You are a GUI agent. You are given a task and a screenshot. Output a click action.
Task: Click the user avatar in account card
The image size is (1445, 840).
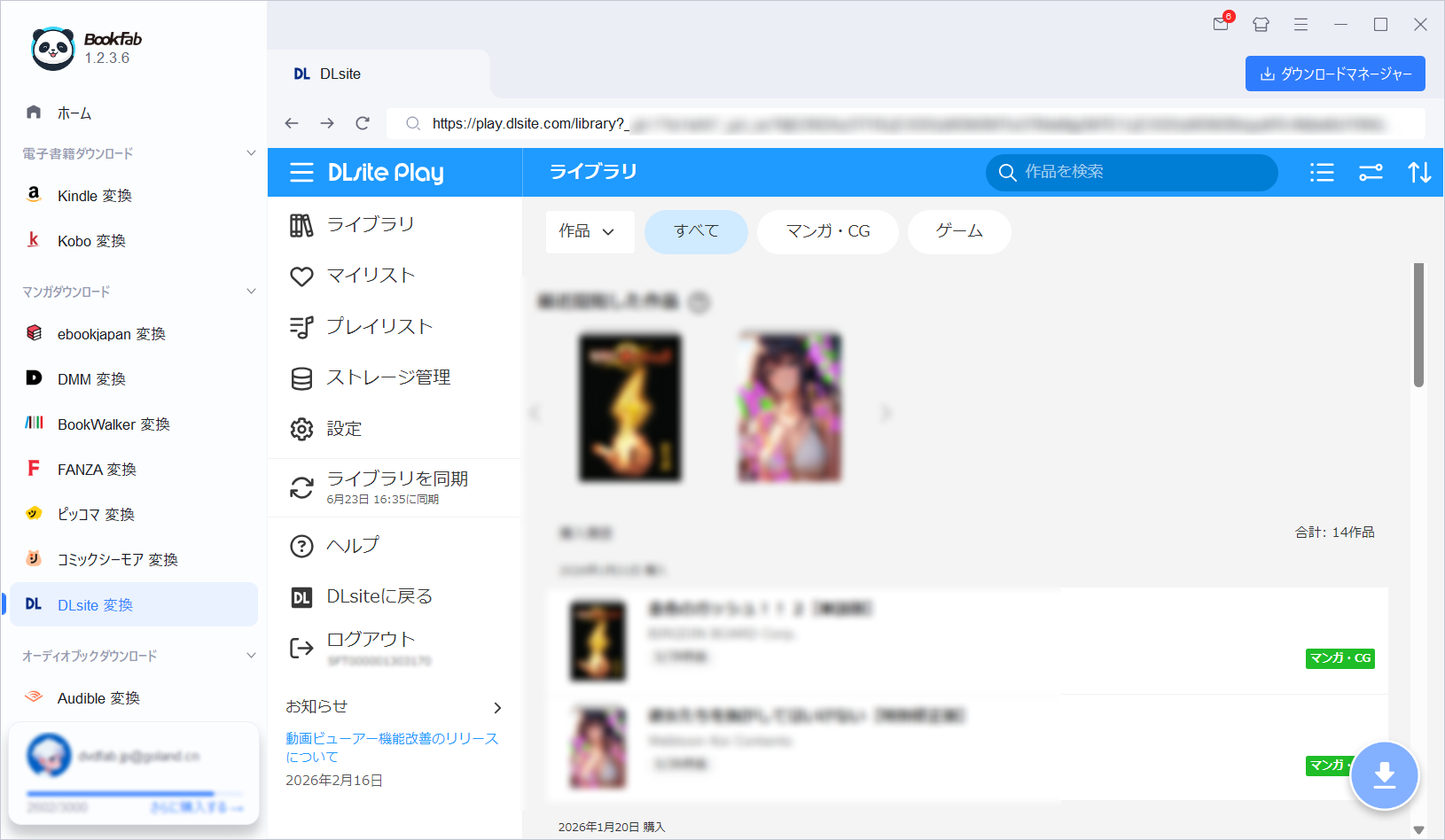49,755
